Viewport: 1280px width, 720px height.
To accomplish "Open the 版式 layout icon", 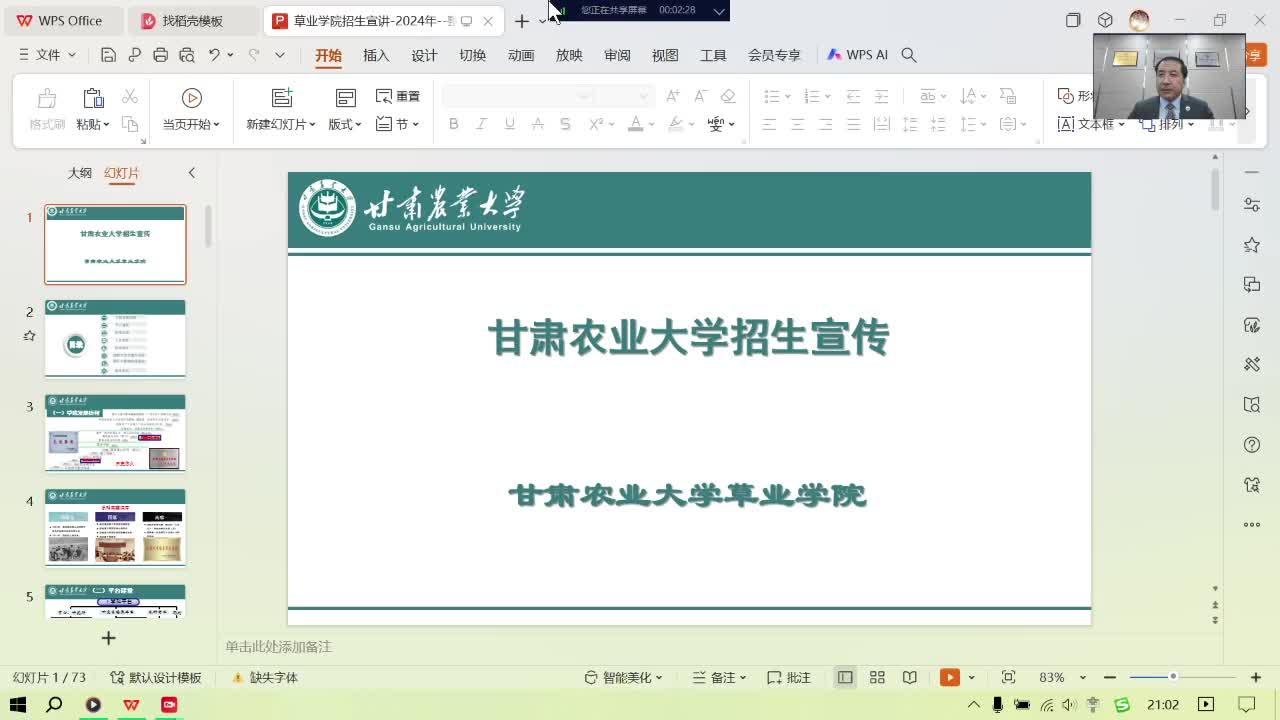I will tap(345, 97).
